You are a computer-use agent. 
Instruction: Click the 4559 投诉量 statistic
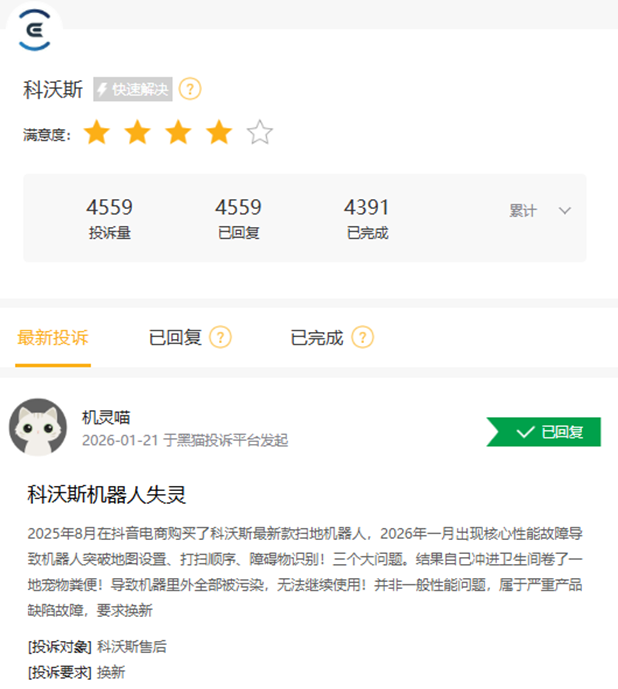point(109,218)
